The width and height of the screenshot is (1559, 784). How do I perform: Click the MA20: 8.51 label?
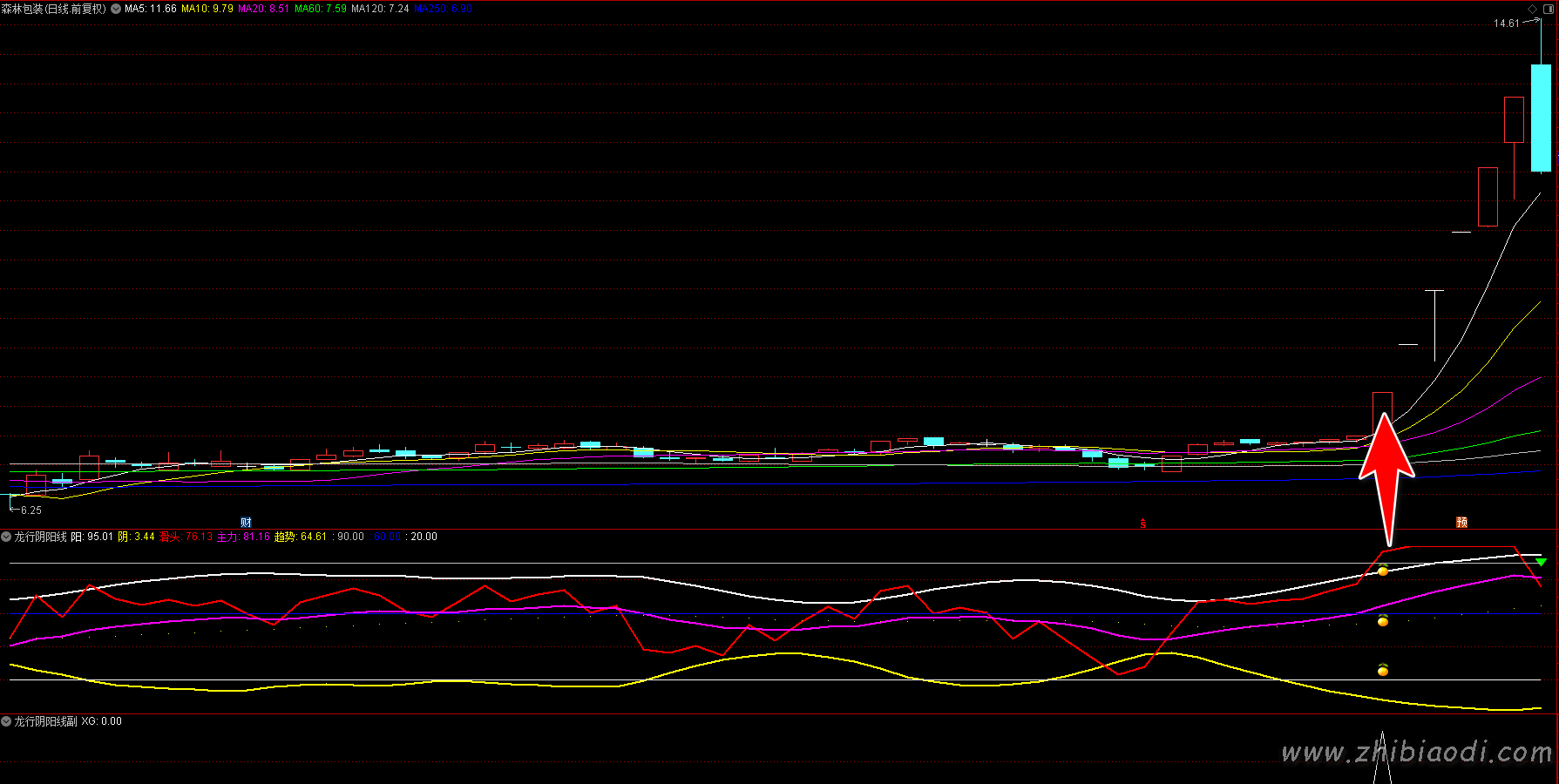tap(263, 9)
